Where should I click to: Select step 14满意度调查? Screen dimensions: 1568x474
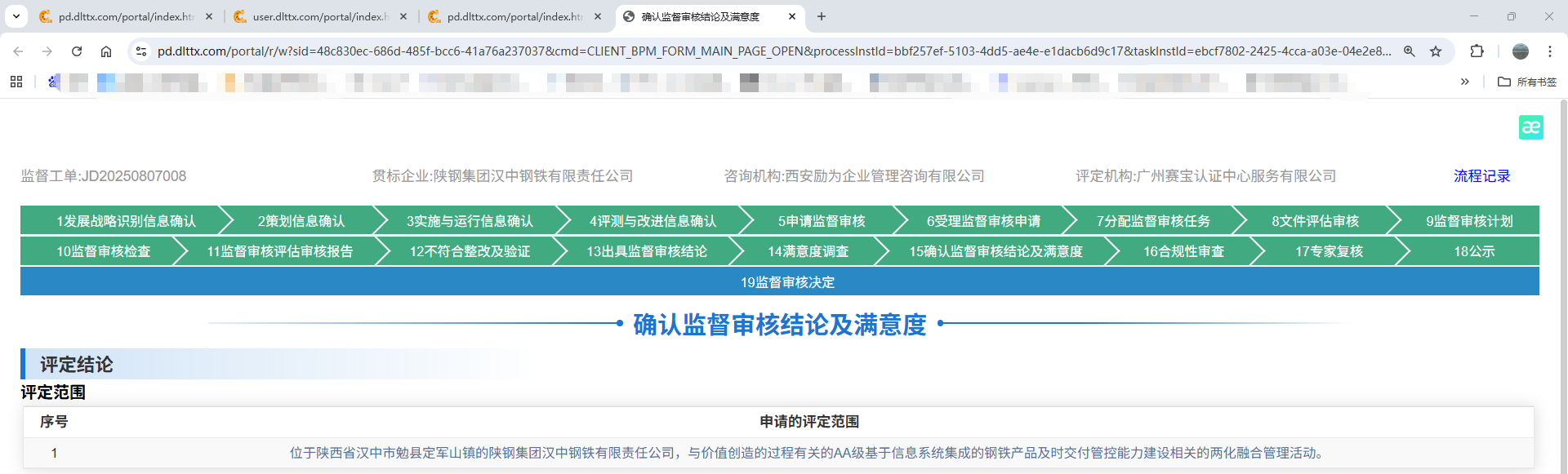click(808, 251)
